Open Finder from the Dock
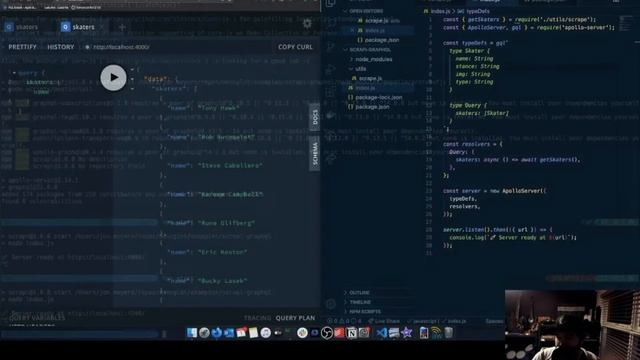The height and width of the screenshot is (360, 640). coord(192,333)
